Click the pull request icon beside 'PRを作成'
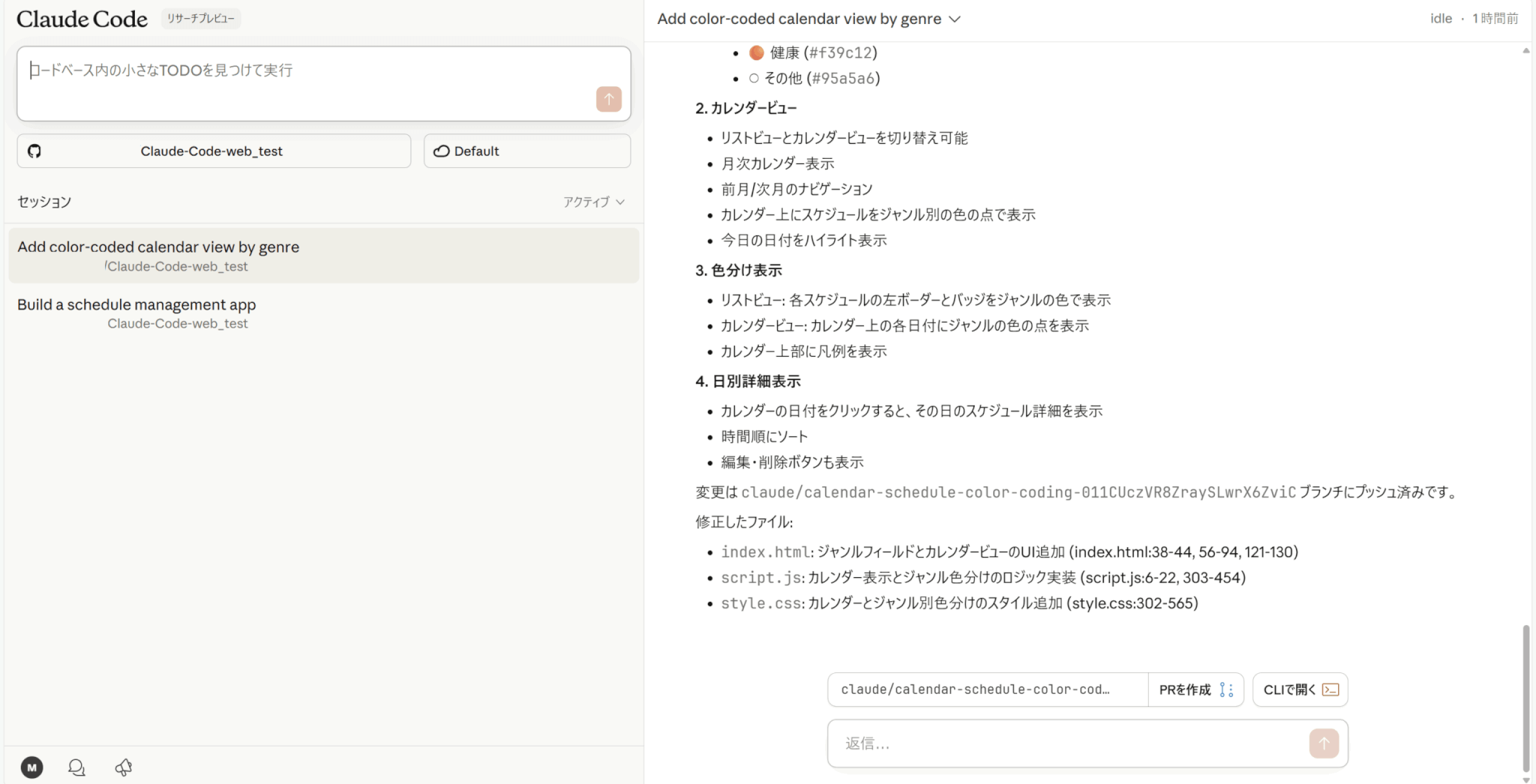1536x784 pixels. pyautogui.click(x=1226, y=690)
